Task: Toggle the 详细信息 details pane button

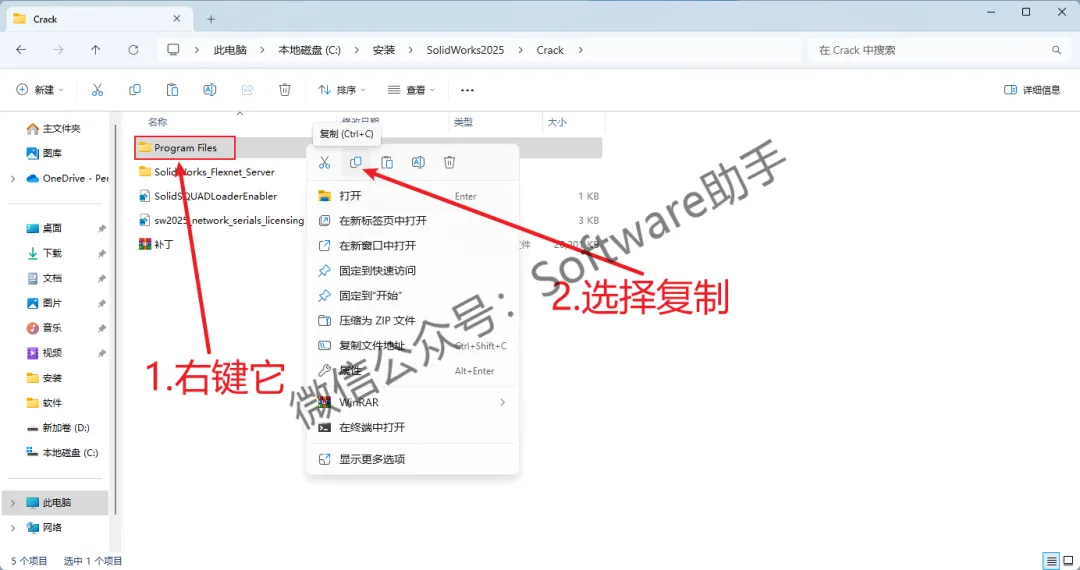Action: (1032, 89)
